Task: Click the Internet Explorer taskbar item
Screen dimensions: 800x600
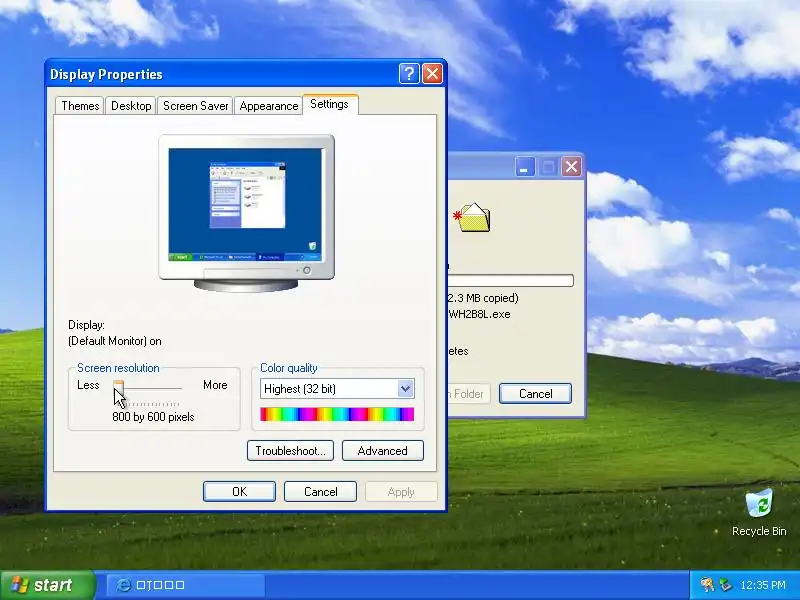Action: pos(186,585)
